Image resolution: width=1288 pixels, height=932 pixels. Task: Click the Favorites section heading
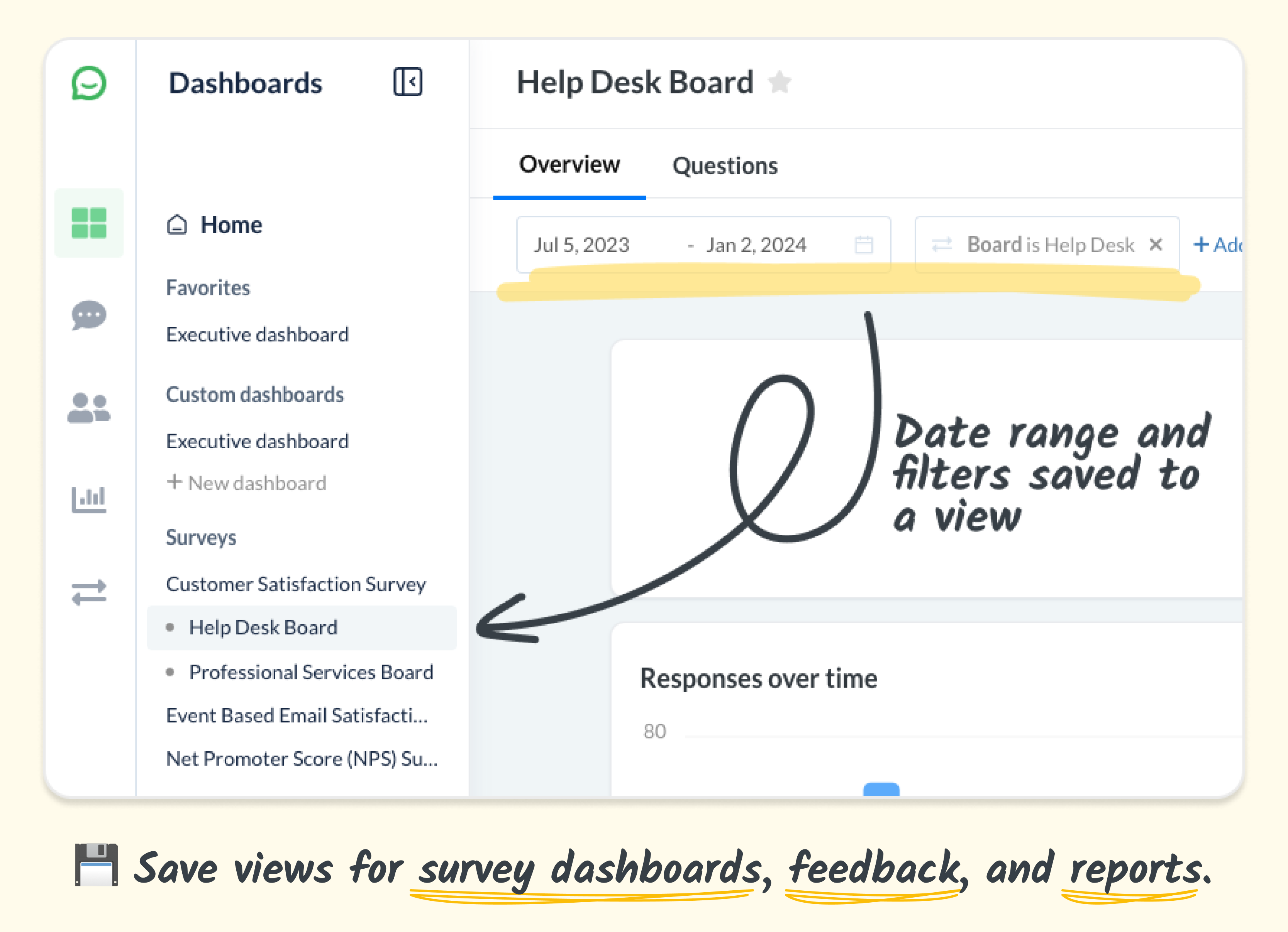(208, 288)
